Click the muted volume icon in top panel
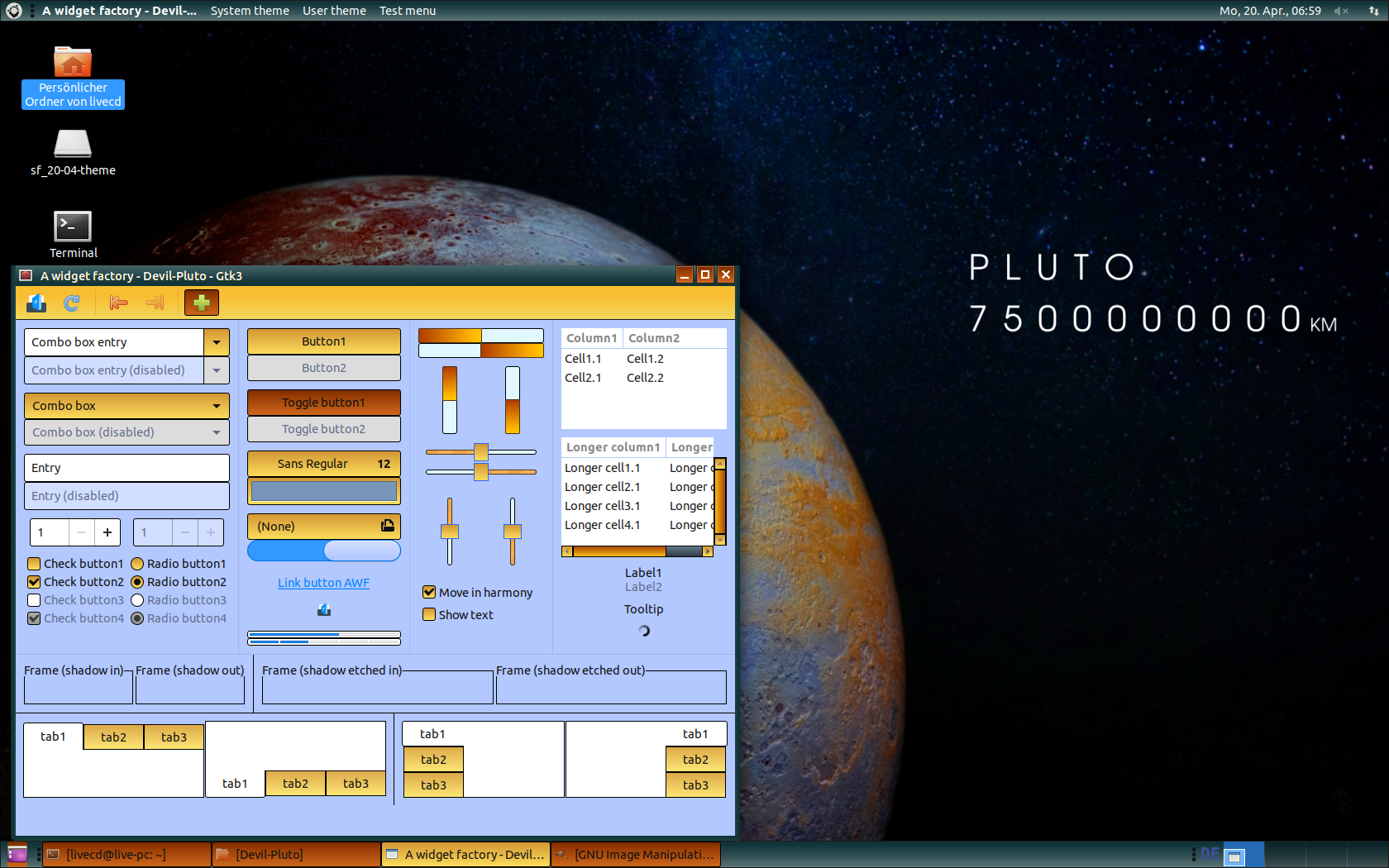The image size is (1389, 868). click(x=1341, y=11)
